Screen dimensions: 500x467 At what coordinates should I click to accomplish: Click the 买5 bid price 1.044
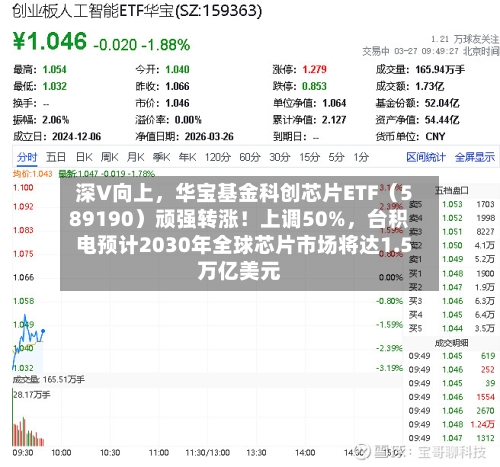point(452,328)
